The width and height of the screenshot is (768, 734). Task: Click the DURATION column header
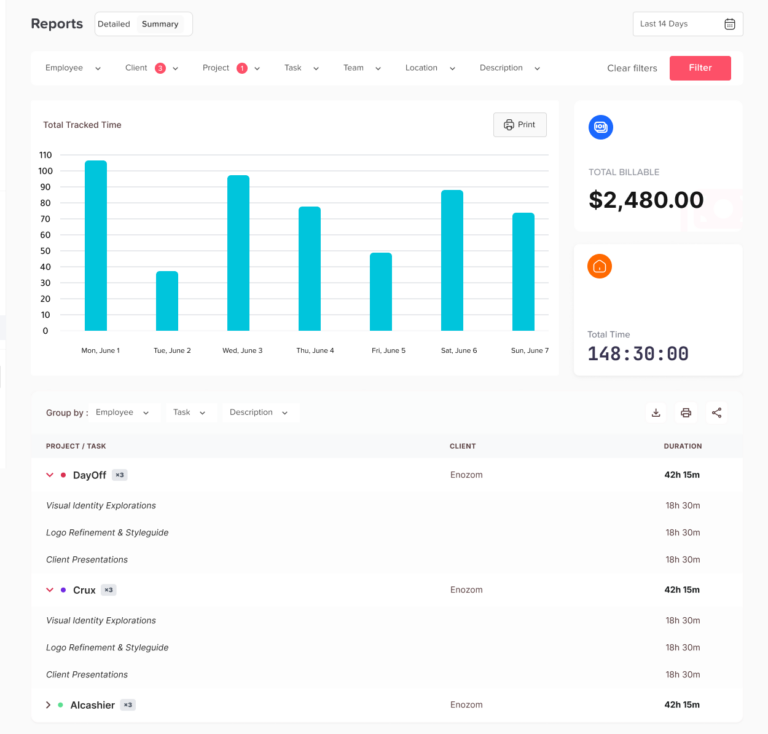(x=682, y=446)
